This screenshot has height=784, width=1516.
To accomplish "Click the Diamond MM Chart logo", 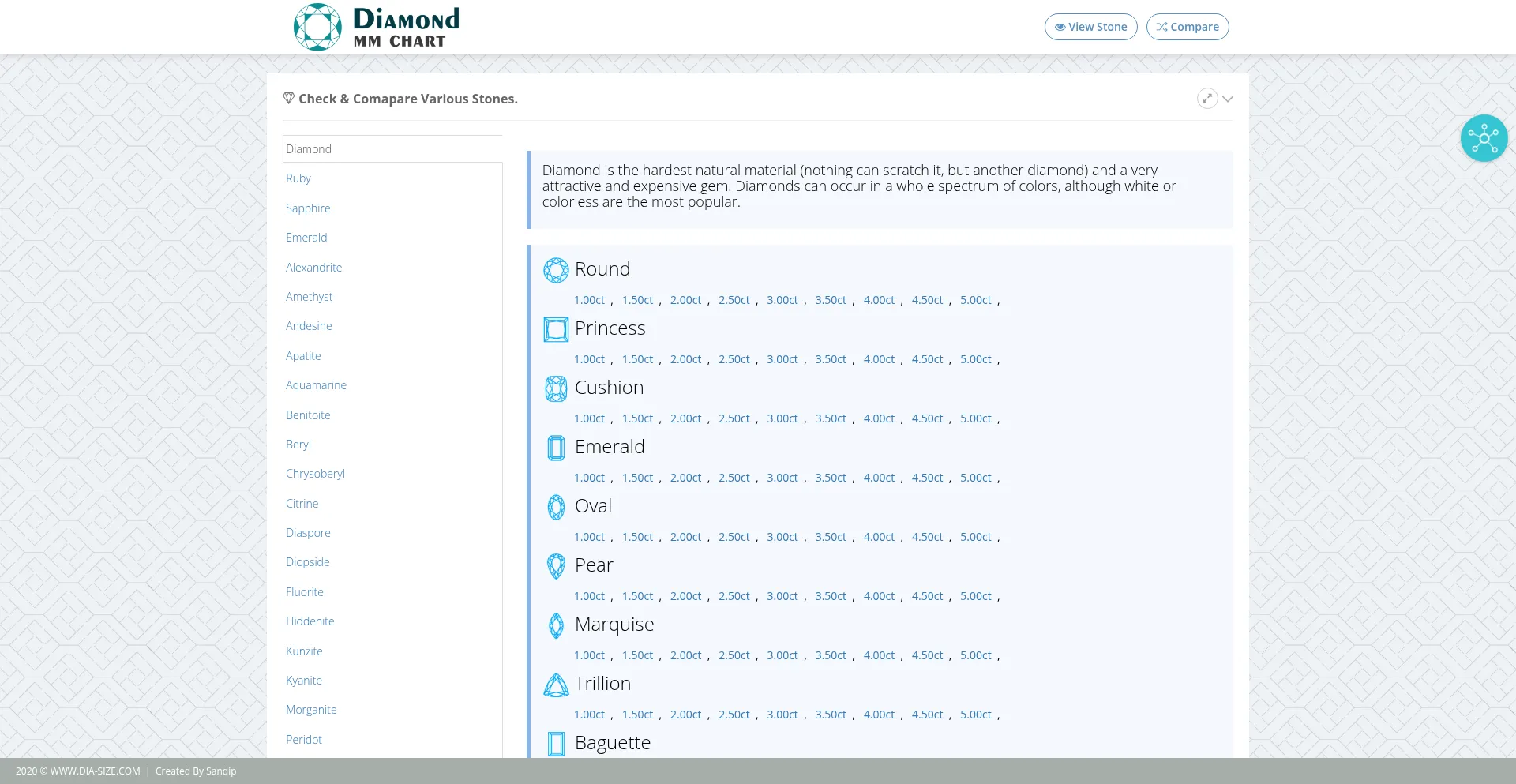I will [377, 27].
